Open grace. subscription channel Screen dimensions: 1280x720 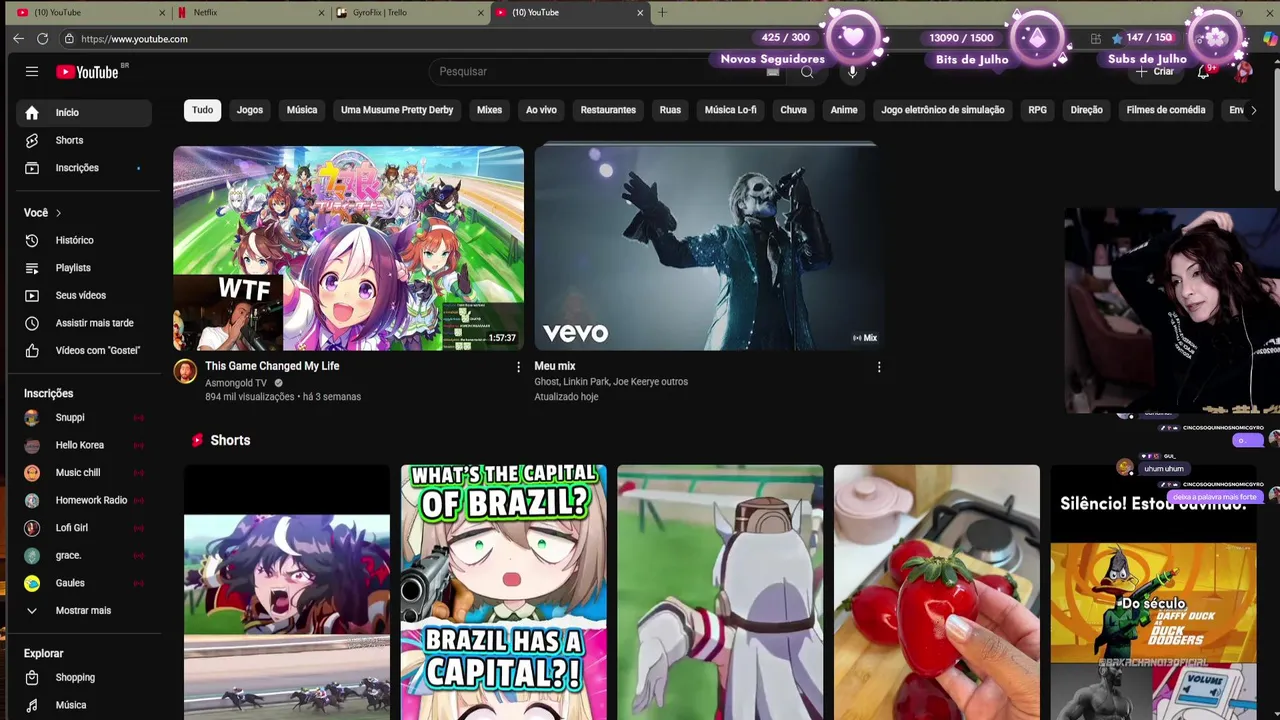84,555
